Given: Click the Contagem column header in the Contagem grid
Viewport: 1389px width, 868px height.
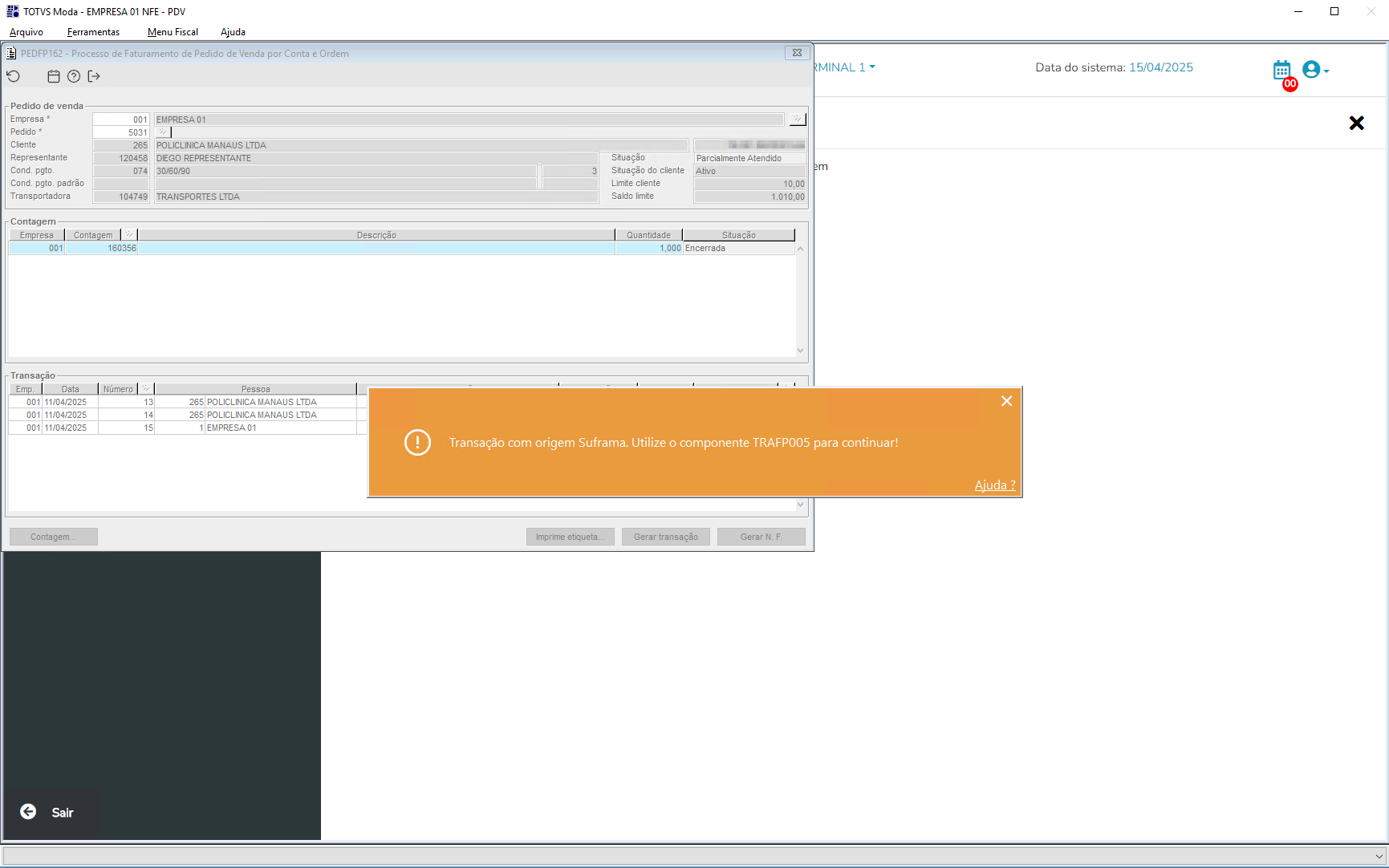Looking at the screenshot, I should tap(93, 235).
